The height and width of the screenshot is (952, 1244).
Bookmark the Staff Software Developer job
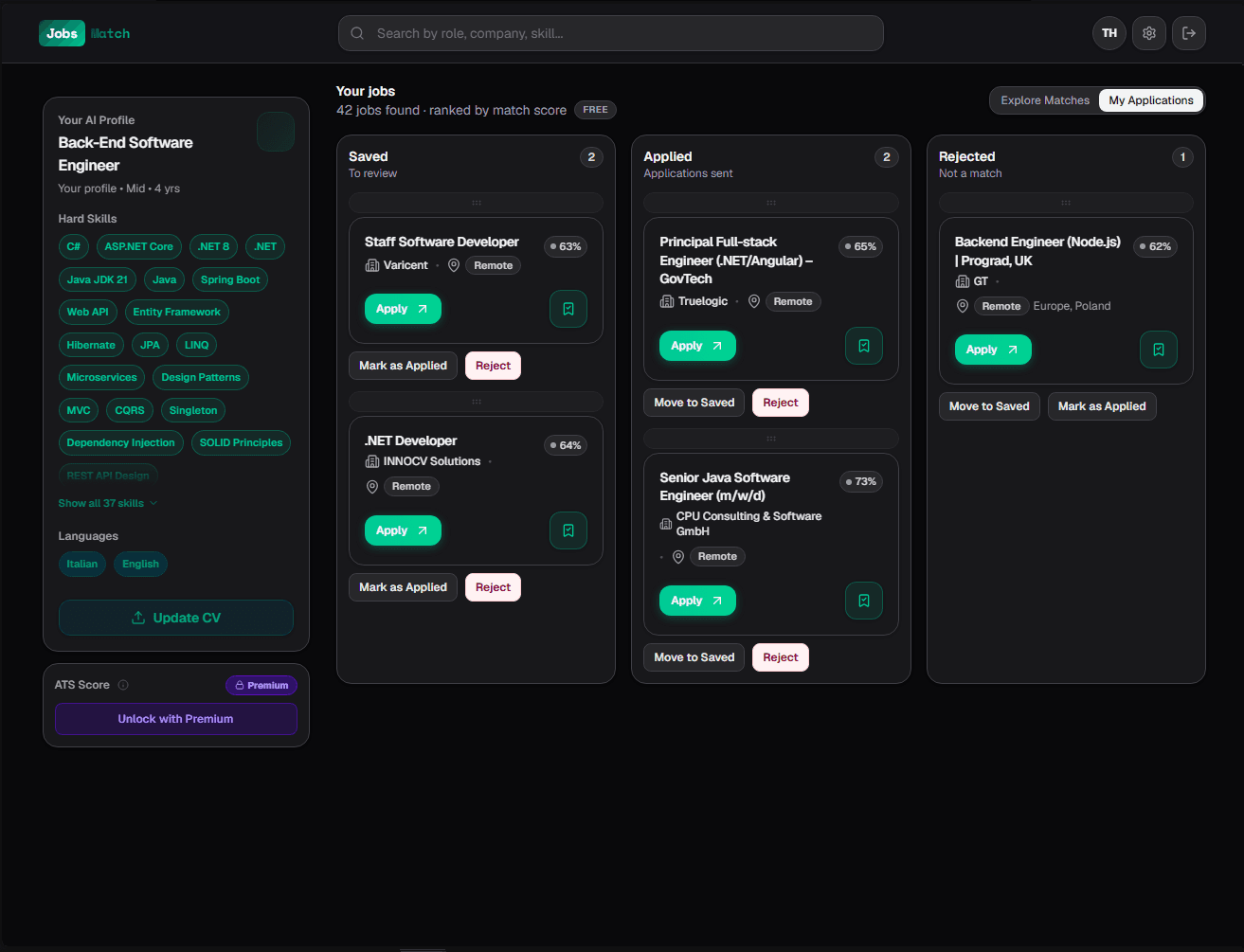[x=568, y=309]
